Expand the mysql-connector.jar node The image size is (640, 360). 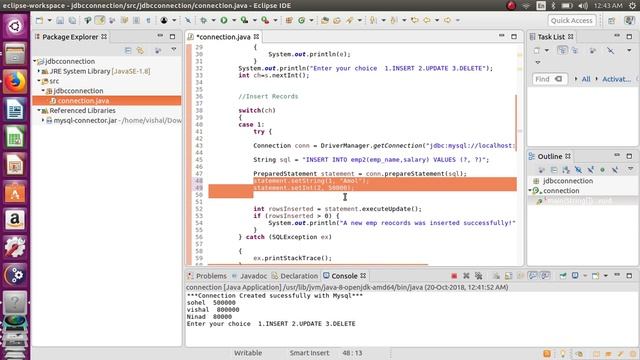click(x=43, y=120)
